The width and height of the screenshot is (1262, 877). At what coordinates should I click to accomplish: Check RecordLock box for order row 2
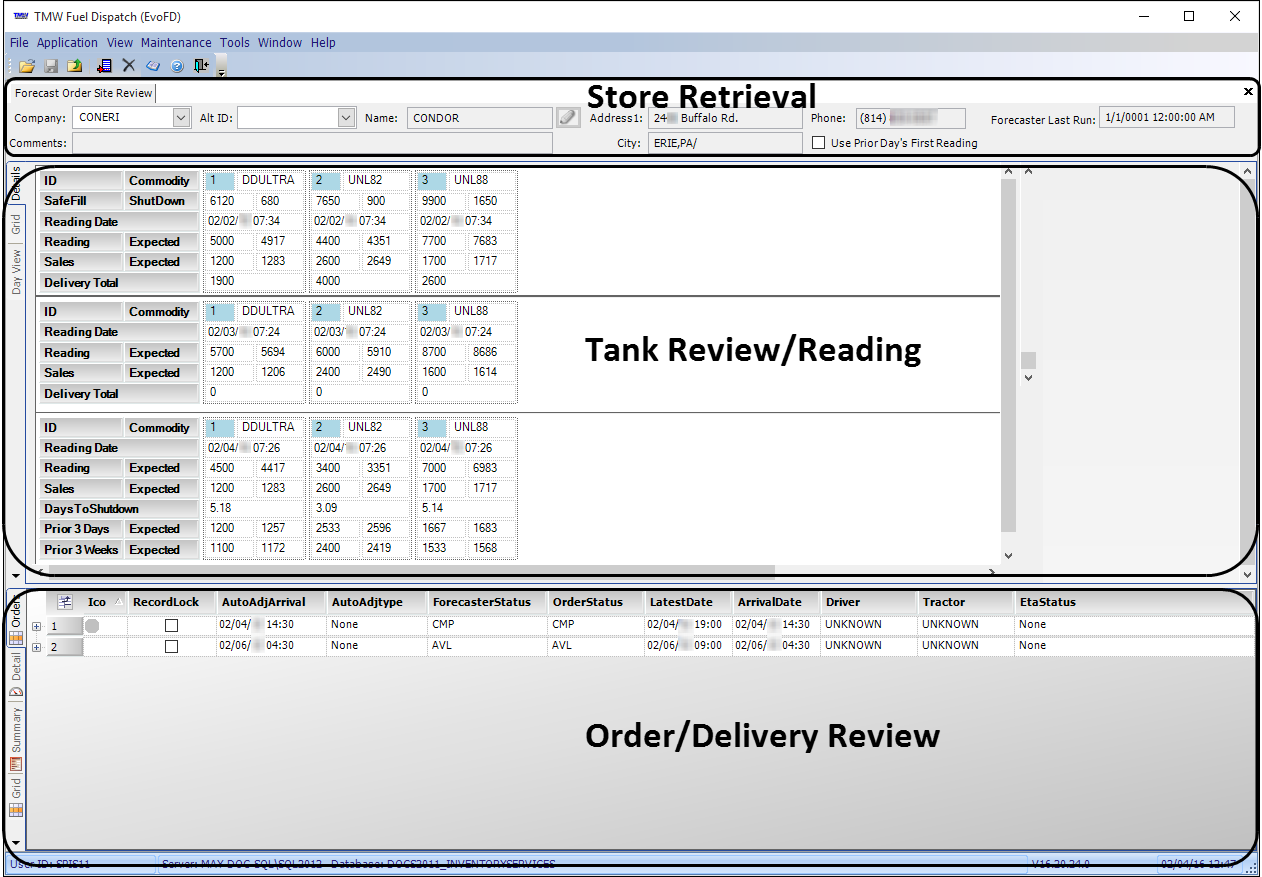[x=171, y=647]
